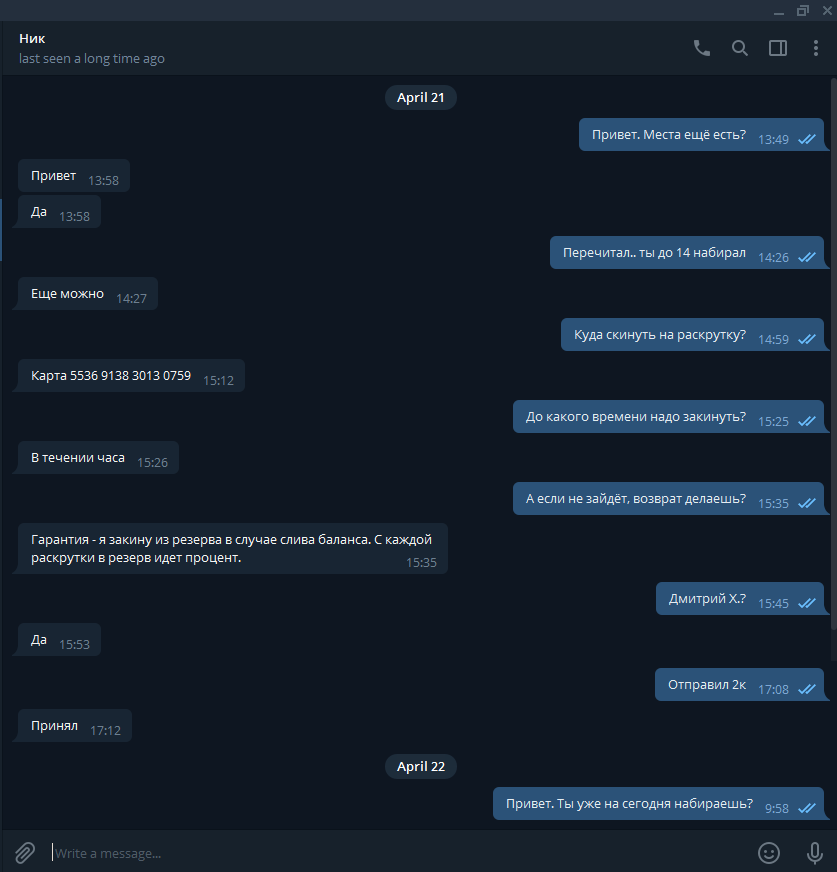This screenshot has height=872, width=837.
Task: Select the message 'Отправил 2к'
Action: coord(739,685)
